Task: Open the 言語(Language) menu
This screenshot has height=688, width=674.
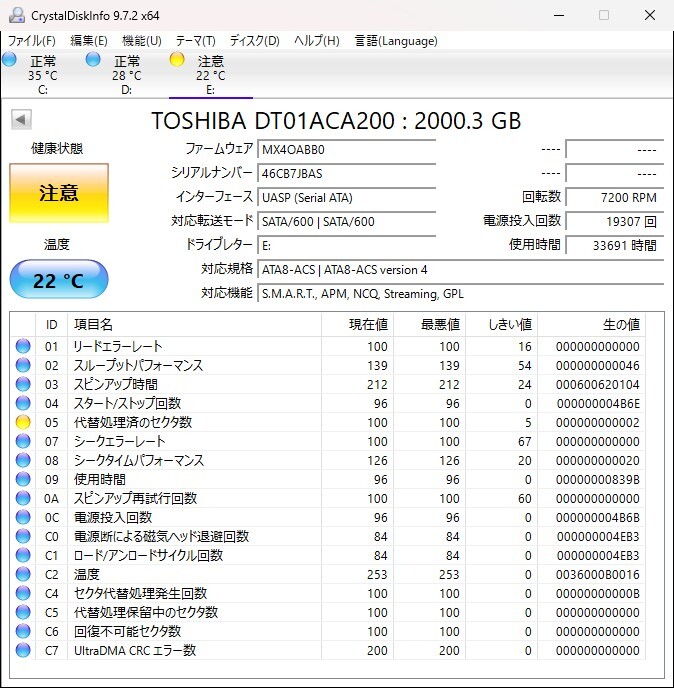Action: point(396,41)
